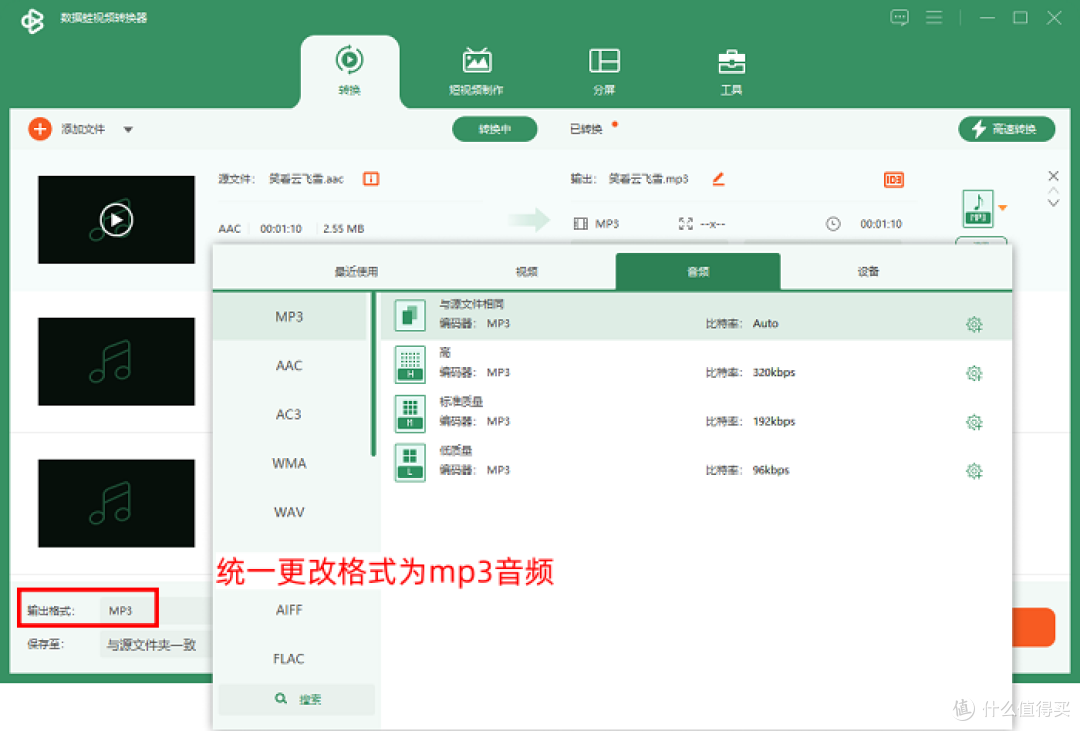Open the feedback message icon in title bar
This screenshot has width=1080, height=731.
coord(899,17)
